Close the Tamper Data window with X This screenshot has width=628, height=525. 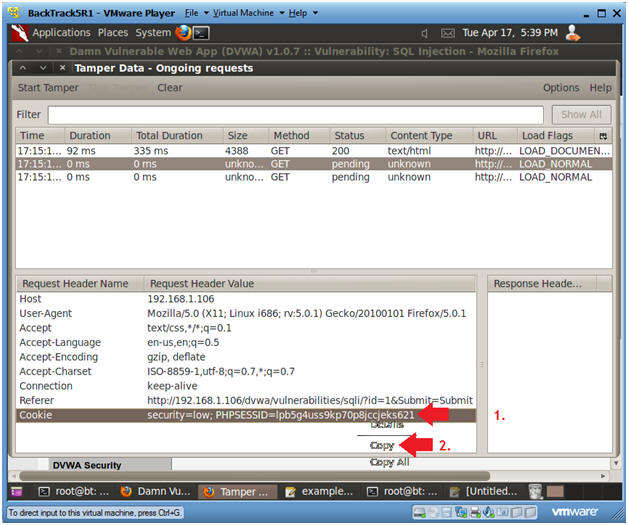[62, 68]
